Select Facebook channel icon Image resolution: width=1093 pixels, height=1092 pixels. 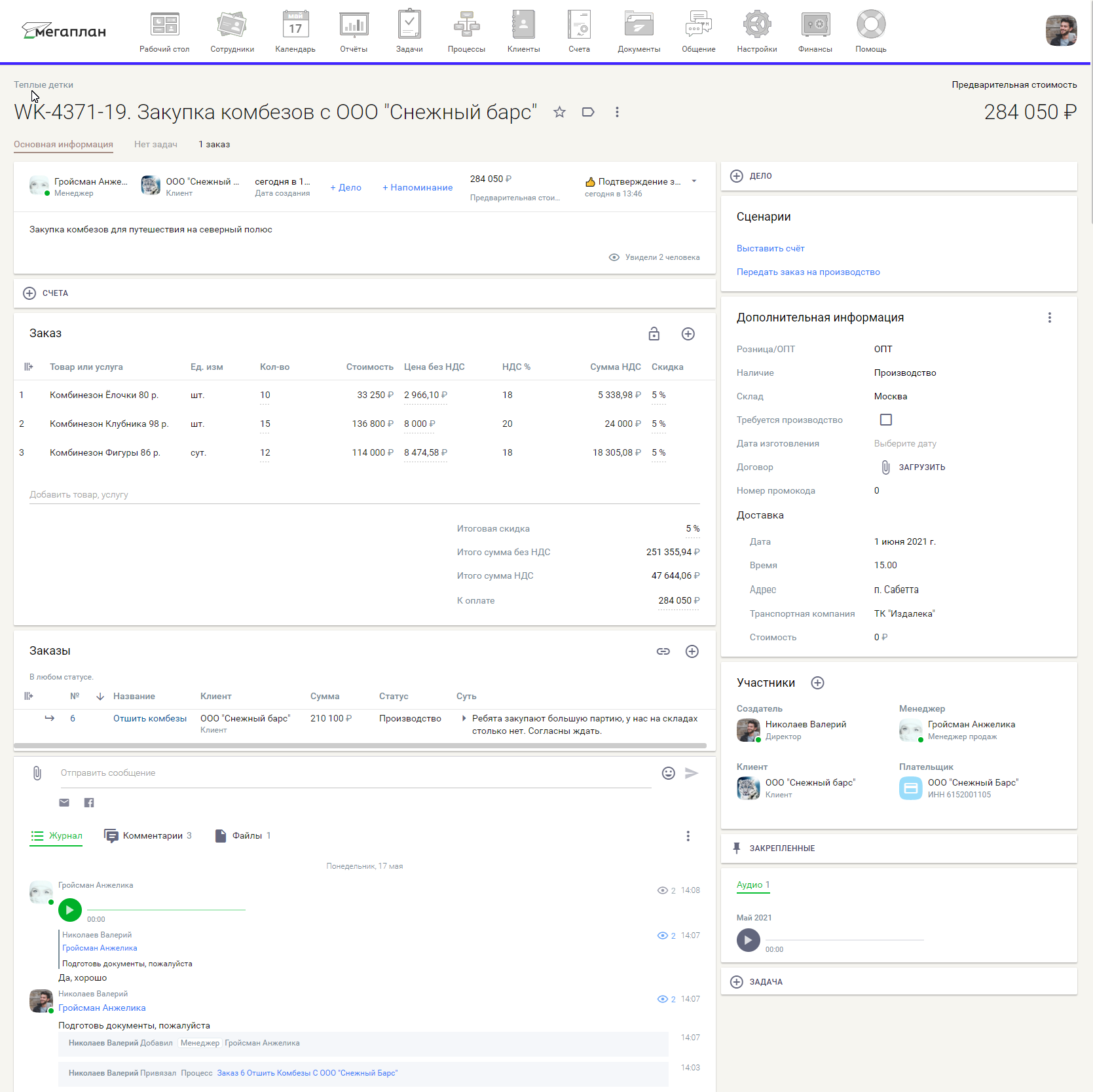[x=89, y=803]
